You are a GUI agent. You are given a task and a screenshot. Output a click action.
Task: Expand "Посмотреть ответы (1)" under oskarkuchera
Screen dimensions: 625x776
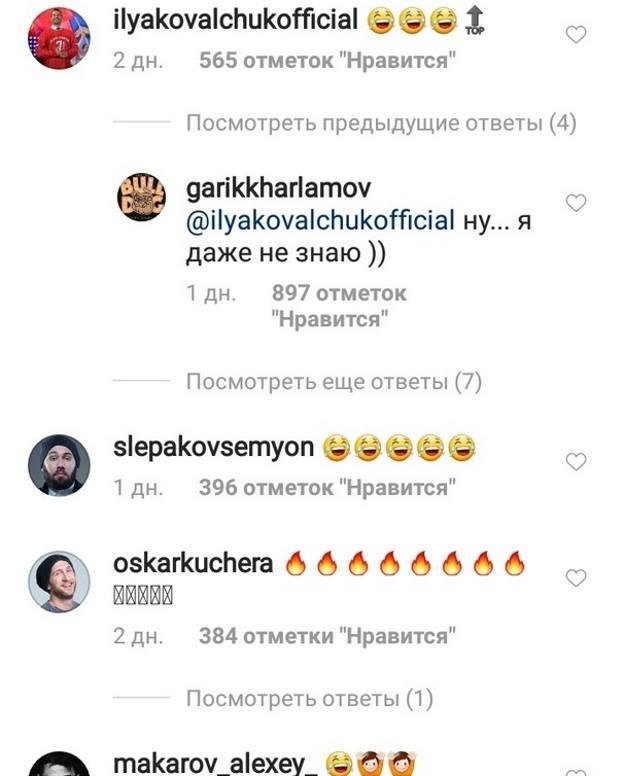click(x=309, y=698)
